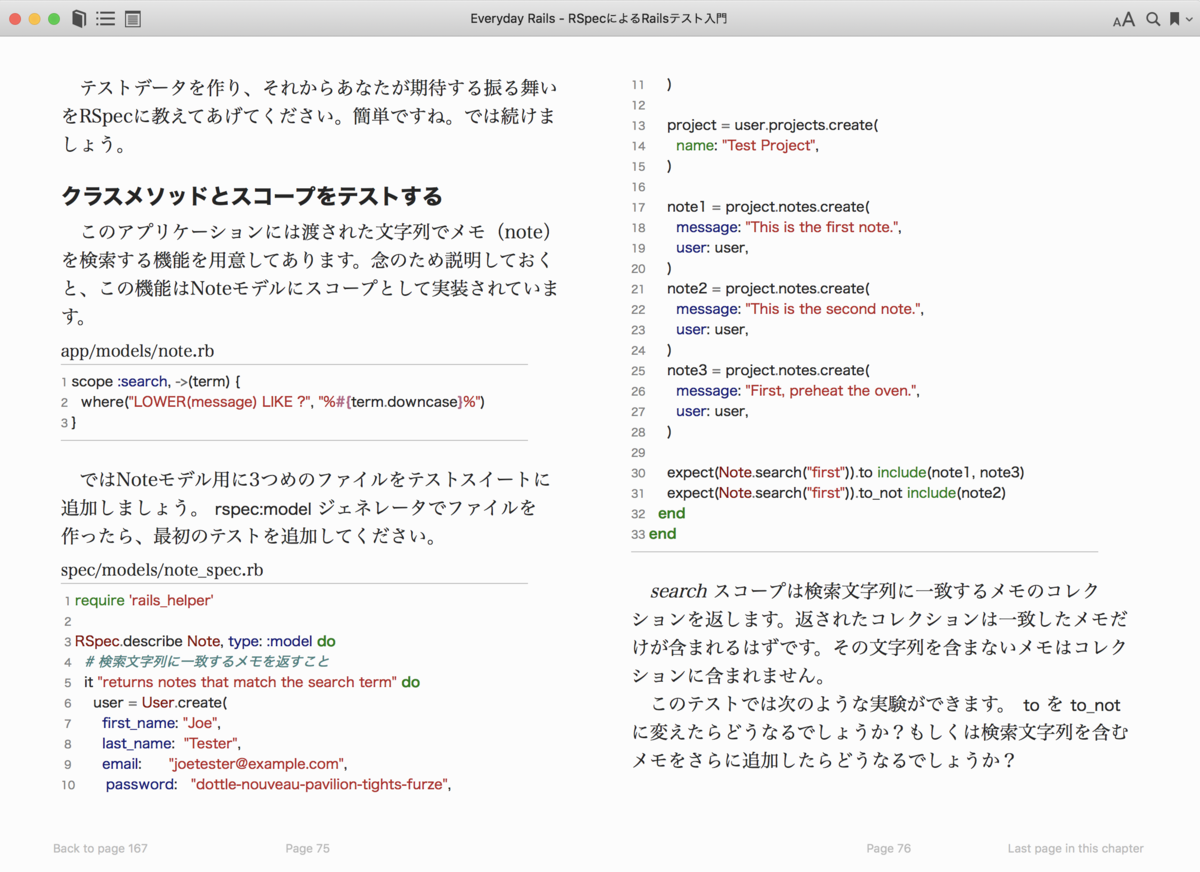Click the italic word search in paragraph
Viewport: 1200px width, 872px height.
678,591
